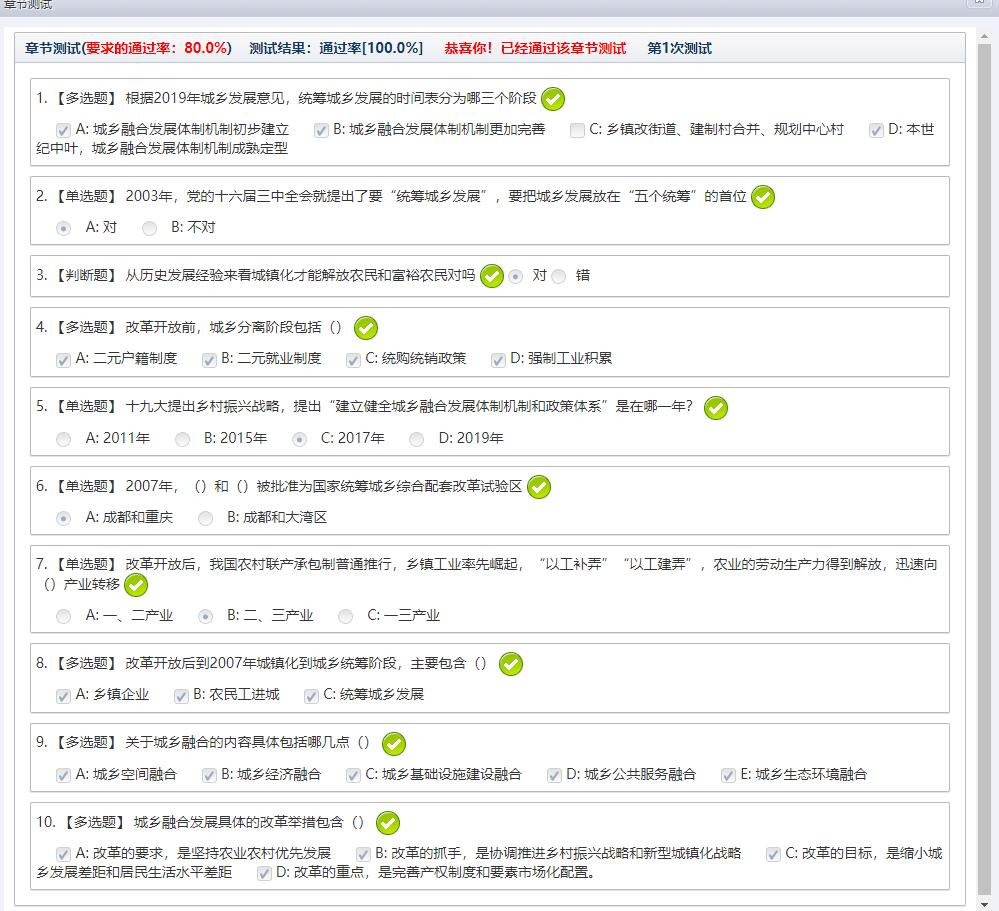
Task: Click the correct-answer checkmark on question 2
Action: point(763,197)
